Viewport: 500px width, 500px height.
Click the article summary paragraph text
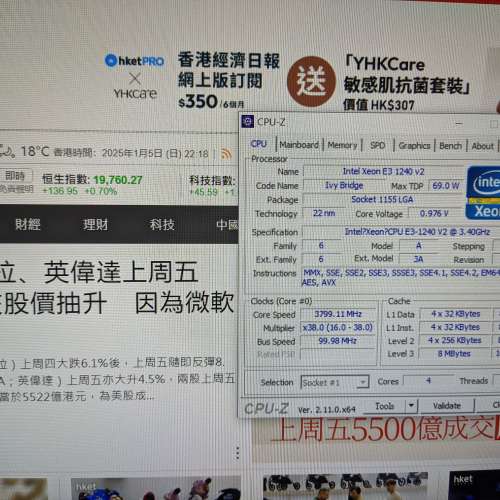(117, 379)
